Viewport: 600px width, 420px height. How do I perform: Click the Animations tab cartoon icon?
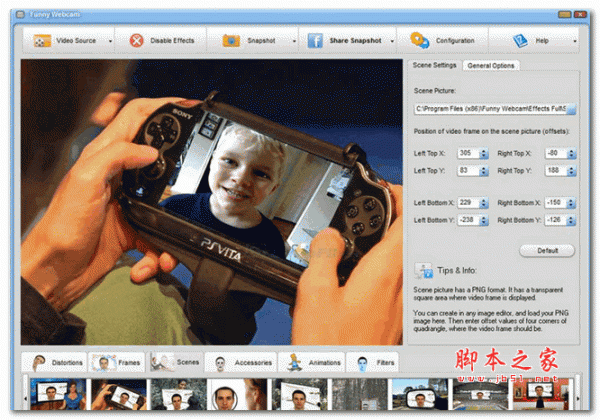pyautogui.click(x=295, y=362)
